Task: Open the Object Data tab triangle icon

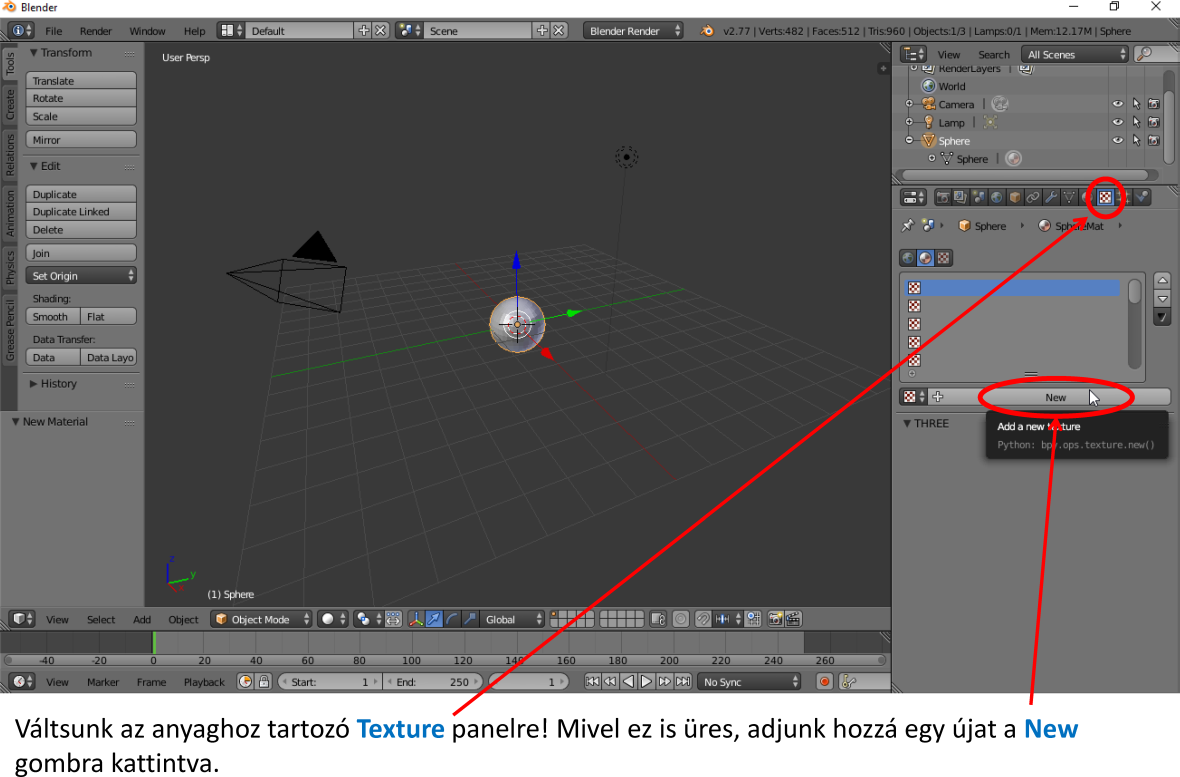Action: pos(1069,197)
